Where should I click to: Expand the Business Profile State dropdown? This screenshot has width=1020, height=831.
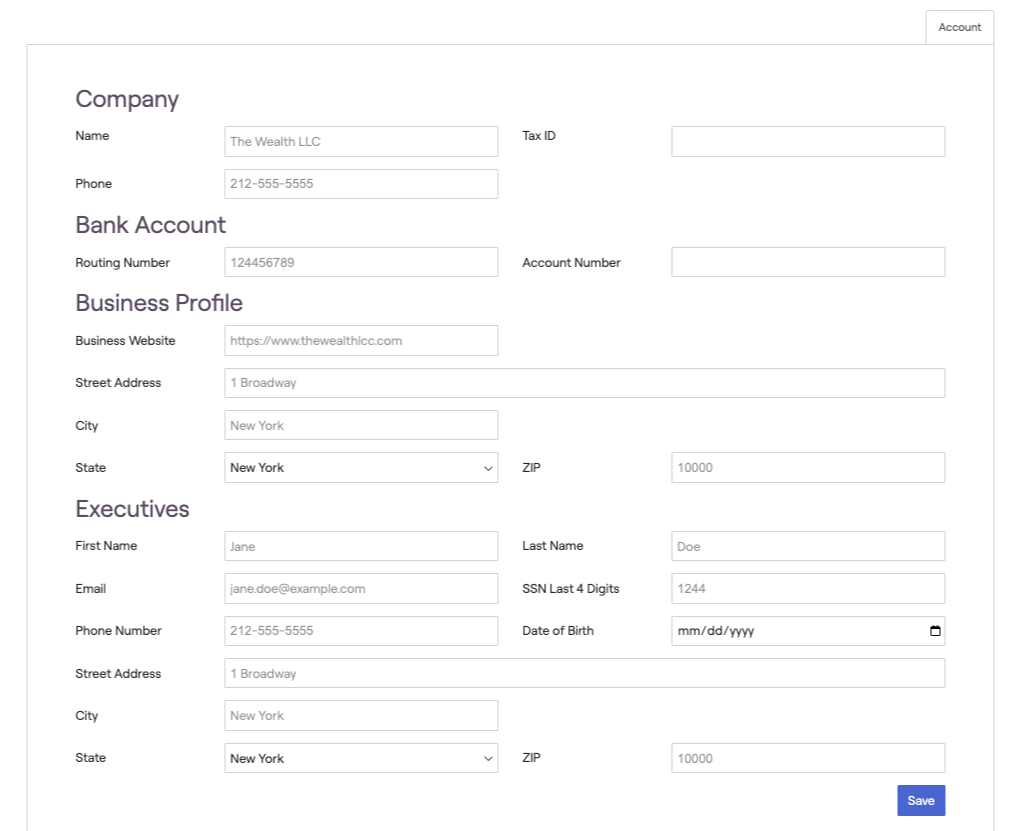[361, 468]
